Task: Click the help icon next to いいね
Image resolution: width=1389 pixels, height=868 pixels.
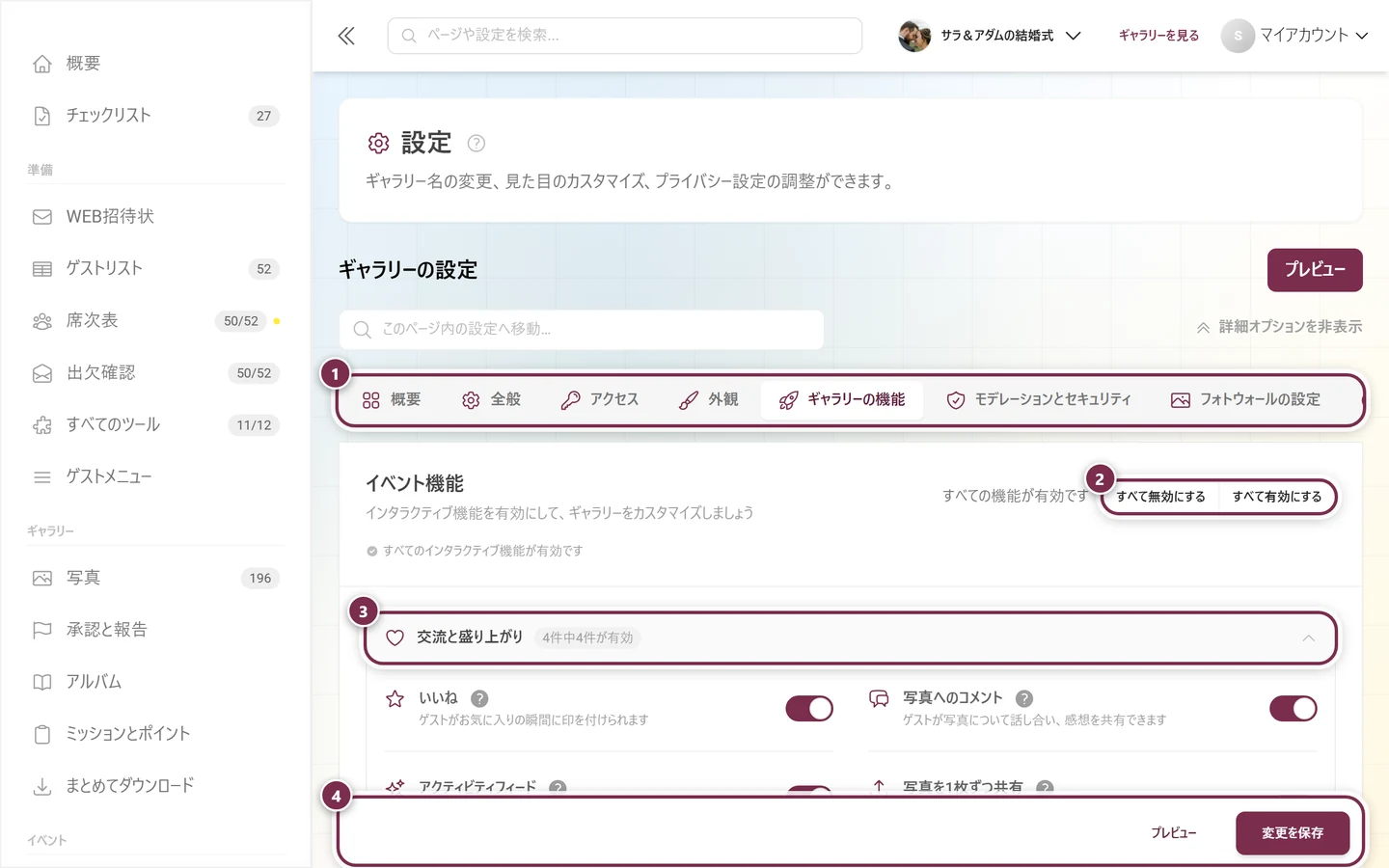Action: tap(479, 698)
